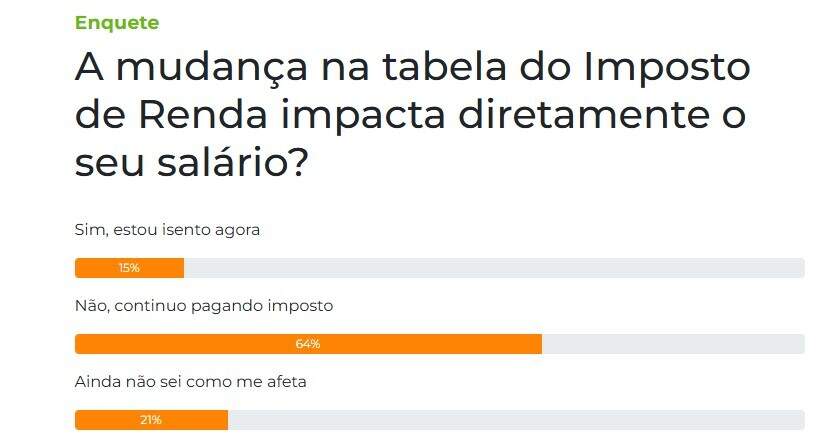Click the 15% percentage label
The height and width of the screenshot is (442, 825).
tap(129, 268)
